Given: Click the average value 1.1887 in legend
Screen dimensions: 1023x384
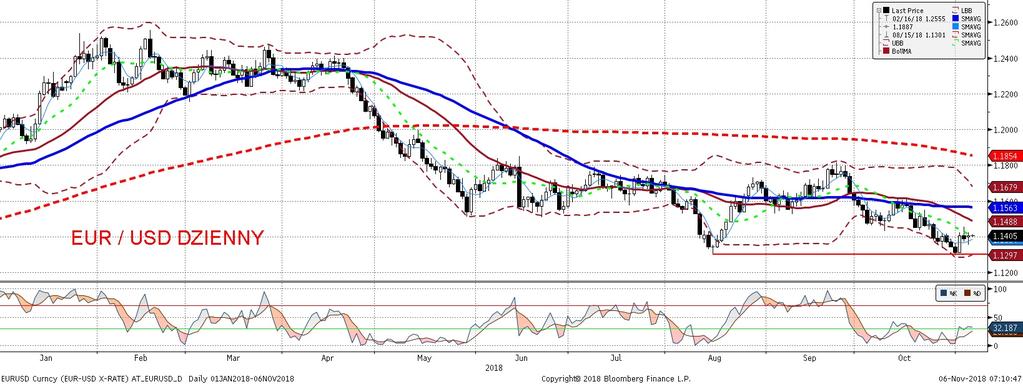Looking at the screenshot, I should 903,27.
